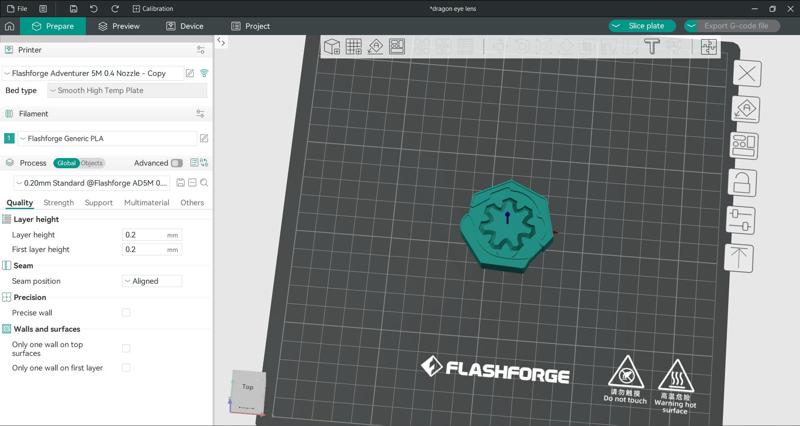Screen dimensions: 800x426
Task: Redo the last undone action
Action: point(115,9)
